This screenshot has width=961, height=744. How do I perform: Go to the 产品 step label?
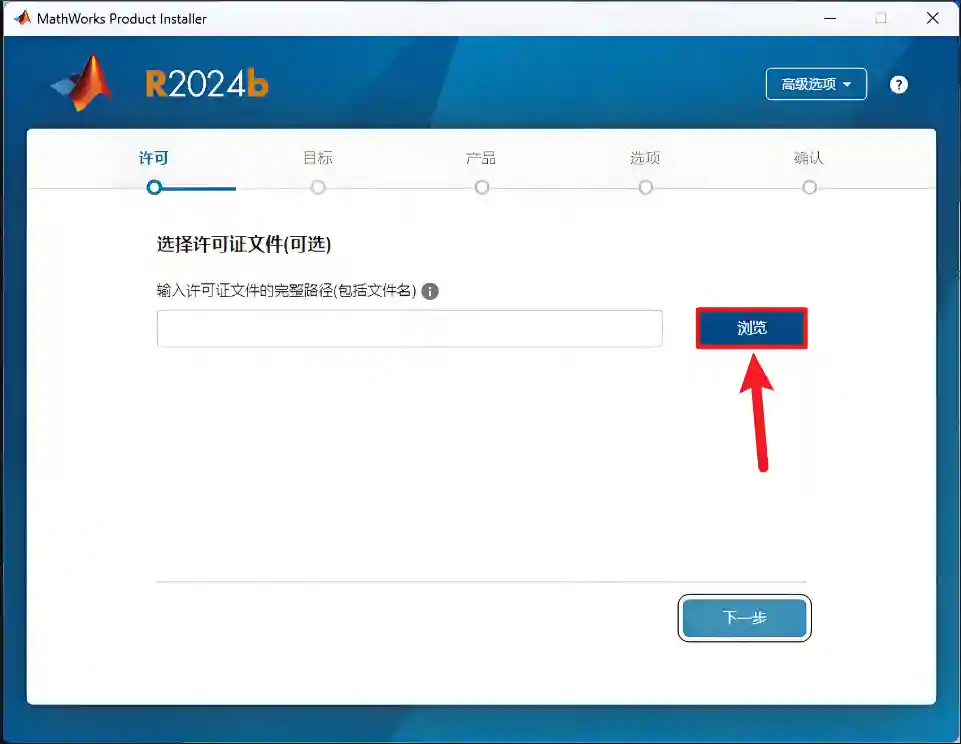point(481,158)
